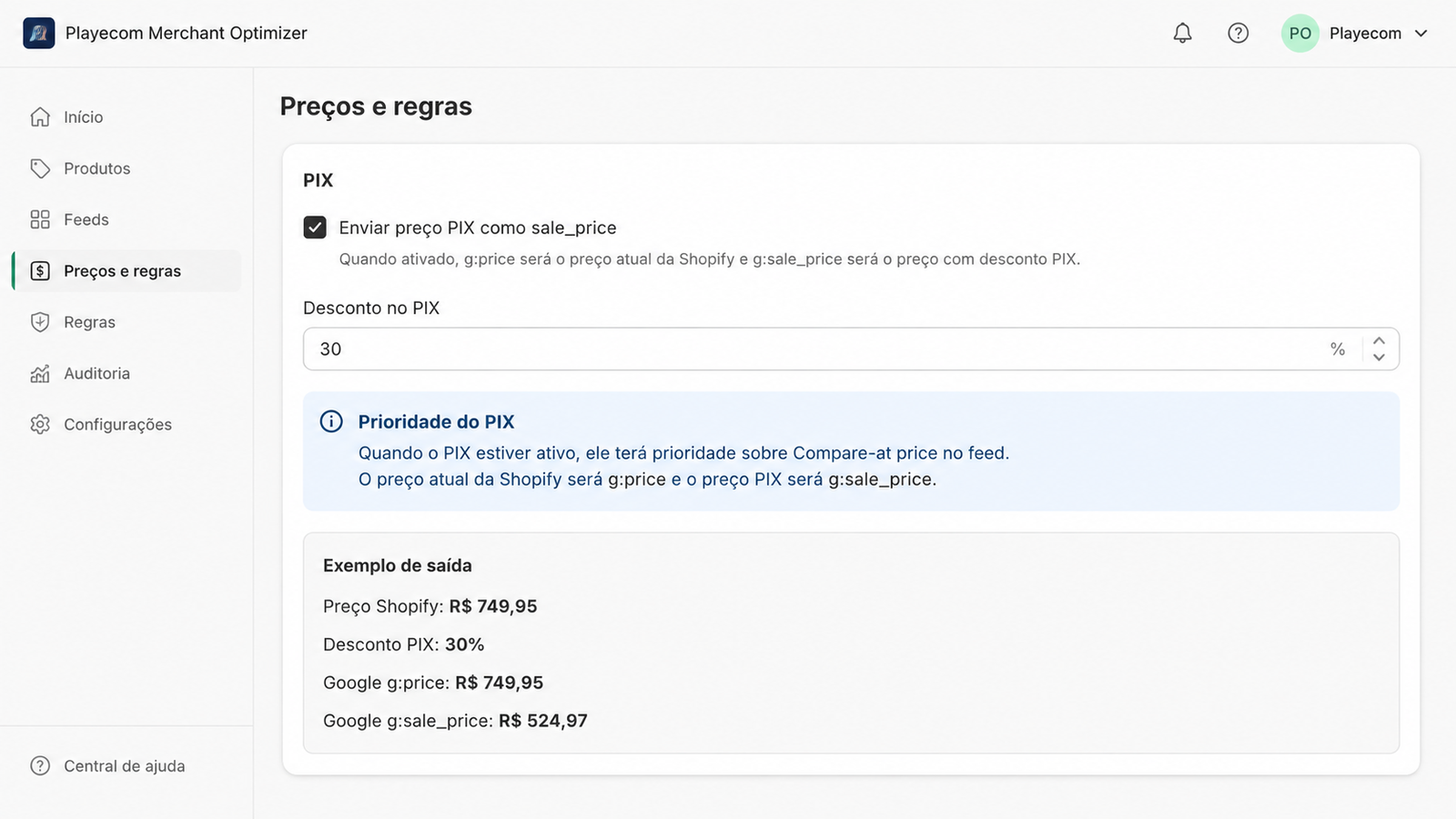The width and height of the screenshot is (1456, 819).
Task: Increase Desconto no PIX with up arrow
Action: coord(1379,340)
